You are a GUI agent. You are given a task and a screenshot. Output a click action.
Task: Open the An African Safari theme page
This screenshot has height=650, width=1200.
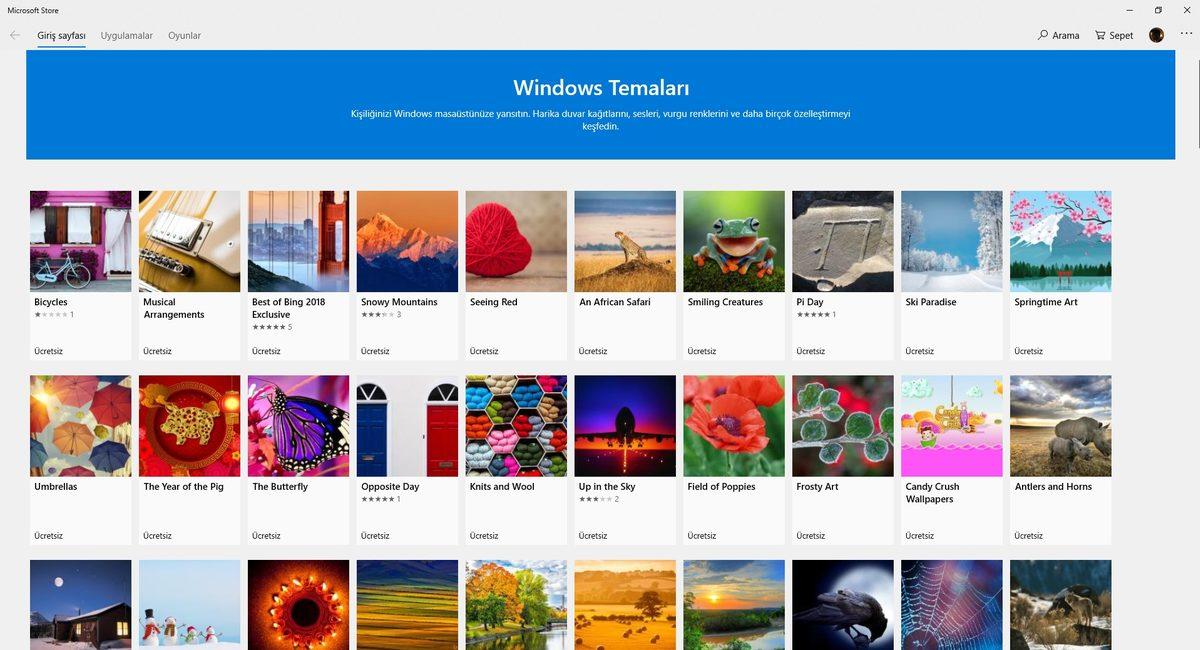[x=625, y=240]
